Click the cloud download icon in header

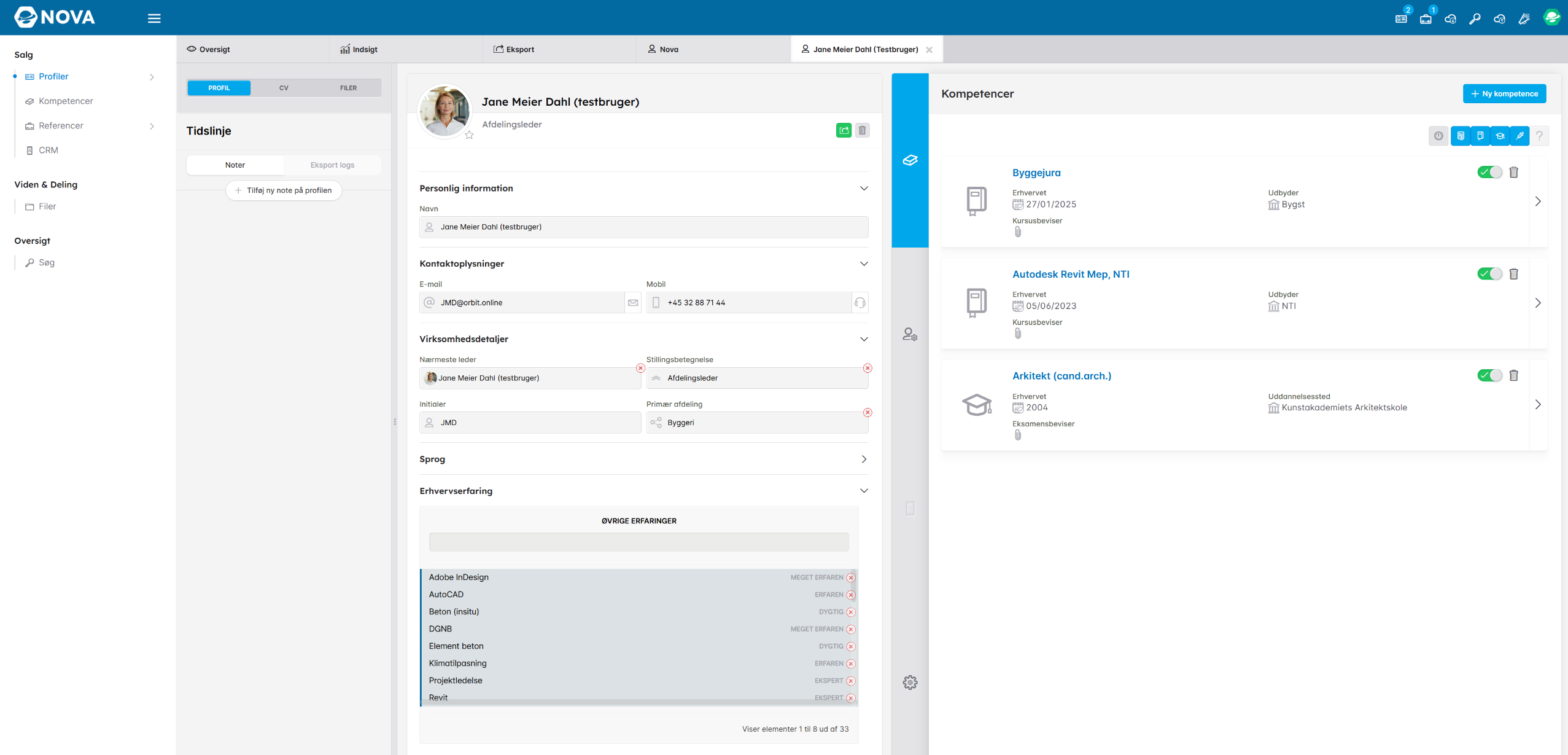click(1450, 18)
